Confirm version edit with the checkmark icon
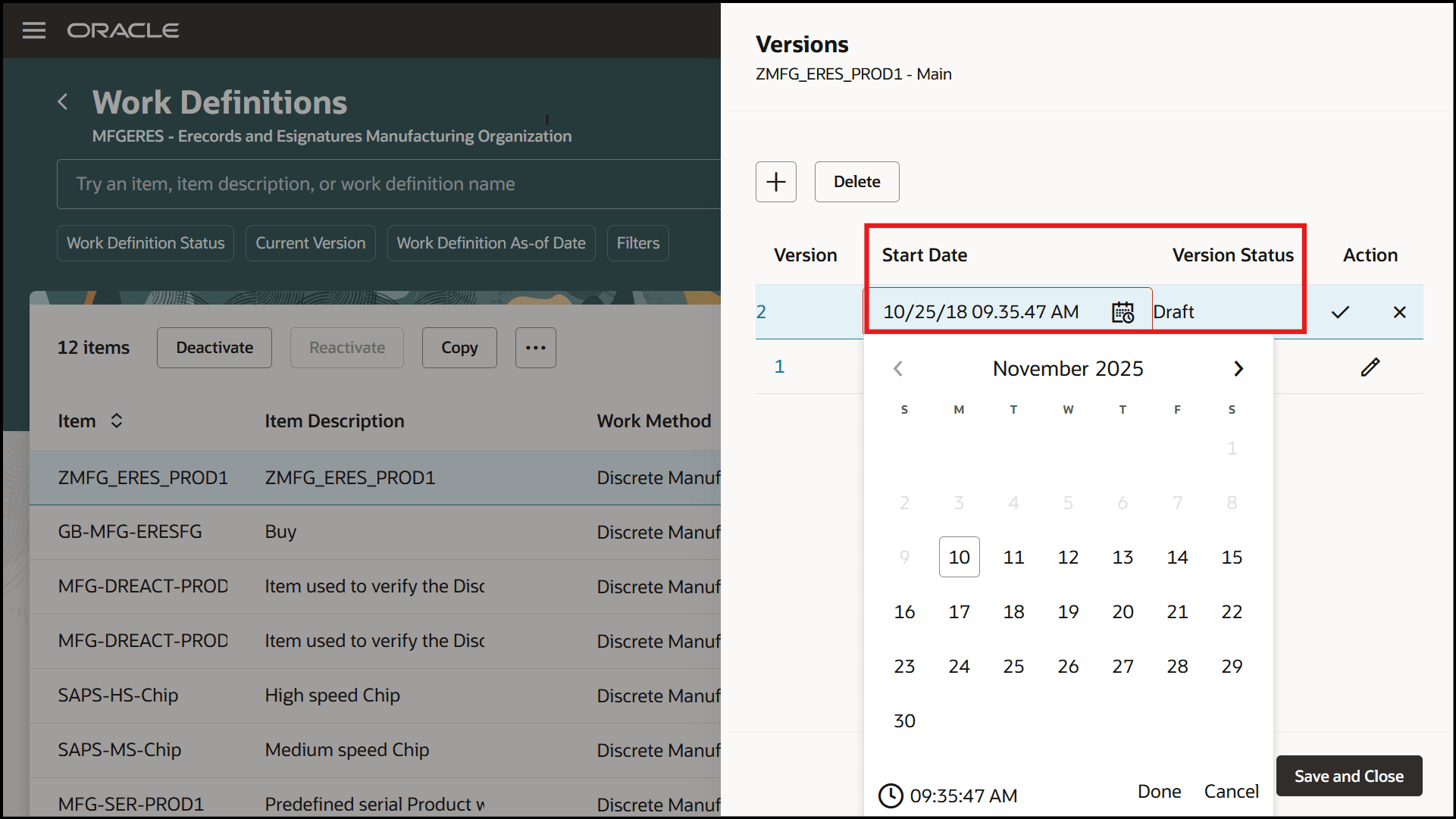 (1340, 311)
